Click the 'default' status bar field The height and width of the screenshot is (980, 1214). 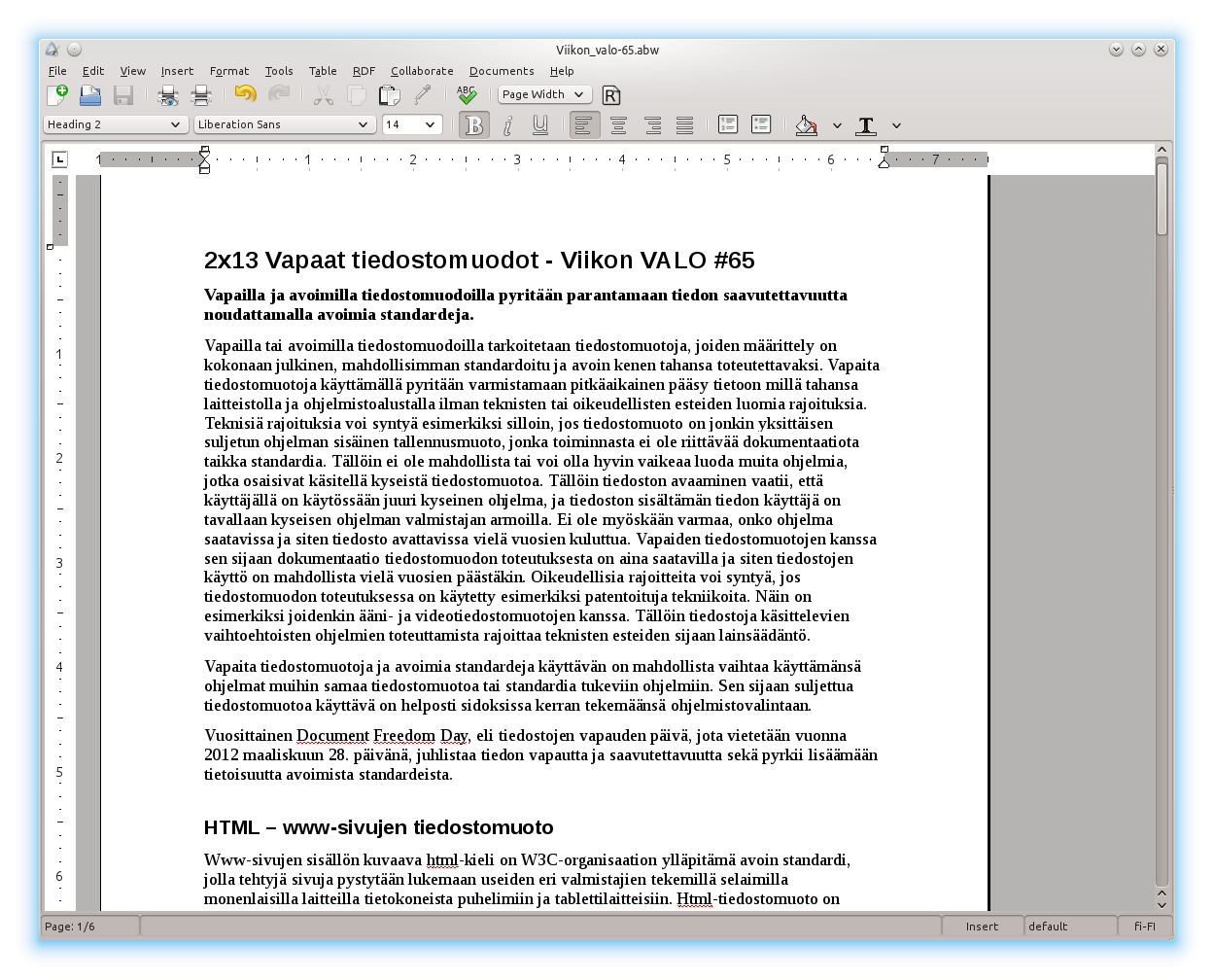[x=1070, y=927]
